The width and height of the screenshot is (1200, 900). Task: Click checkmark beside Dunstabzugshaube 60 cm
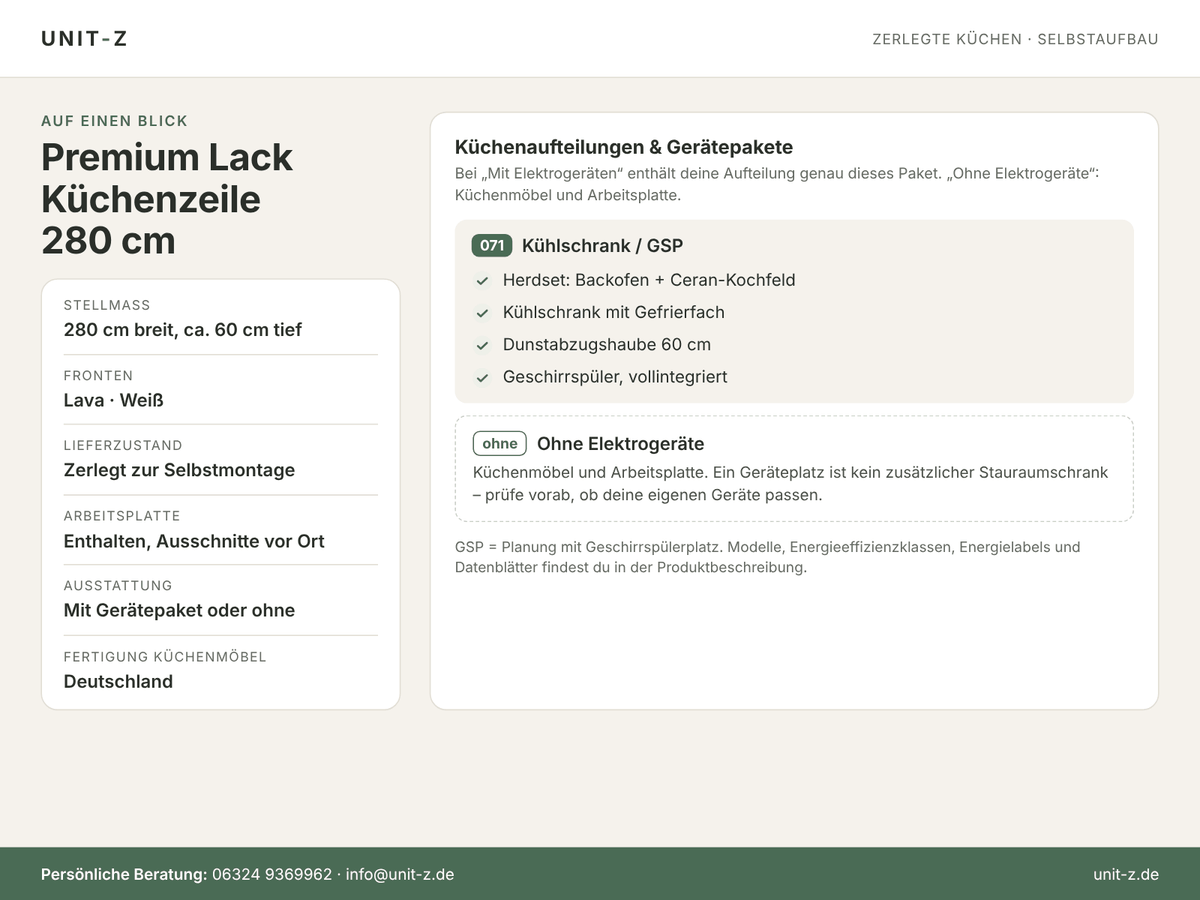click(482, 345)
